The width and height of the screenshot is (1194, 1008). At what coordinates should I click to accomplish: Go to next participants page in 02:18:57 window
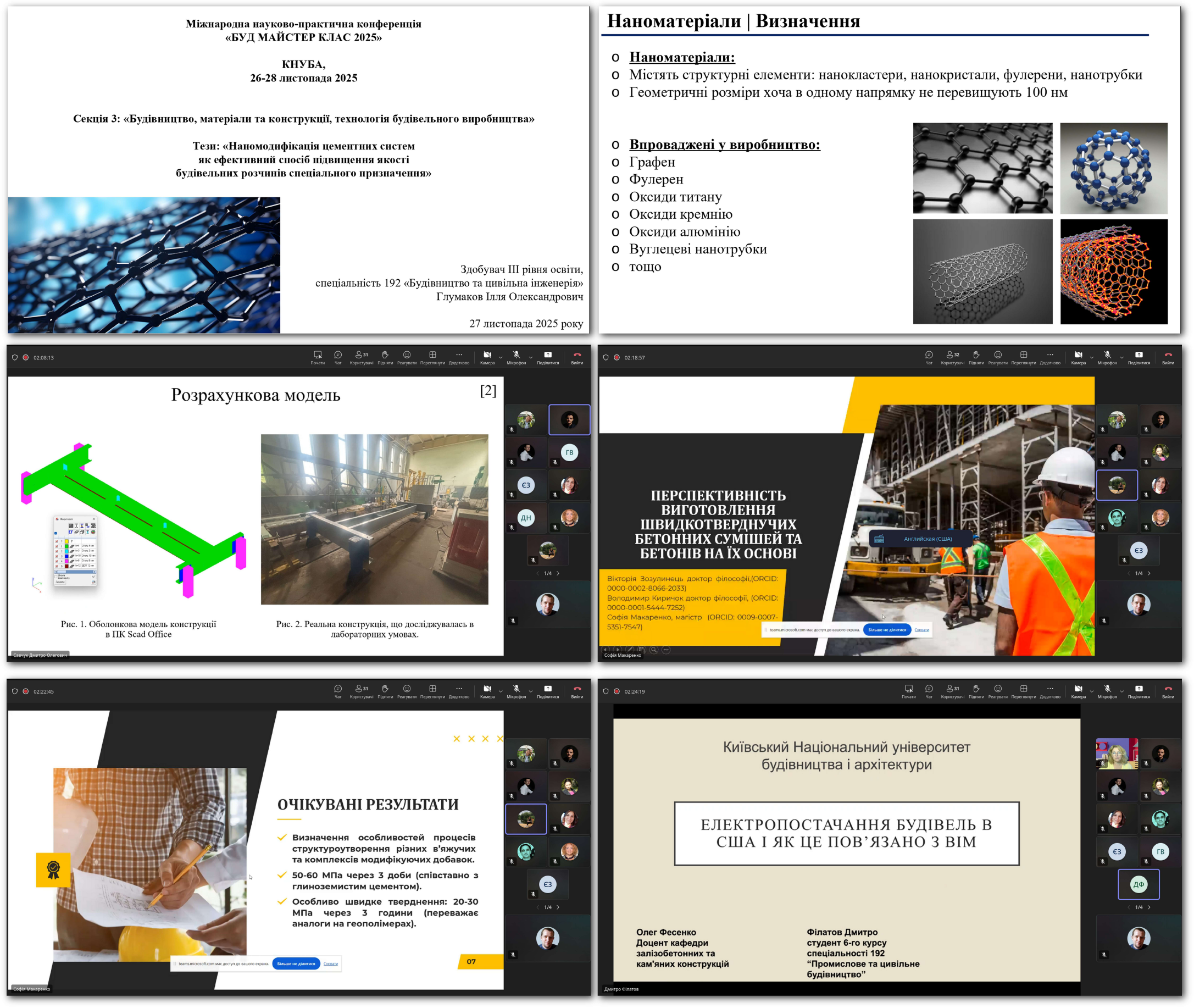point(1149,573)
